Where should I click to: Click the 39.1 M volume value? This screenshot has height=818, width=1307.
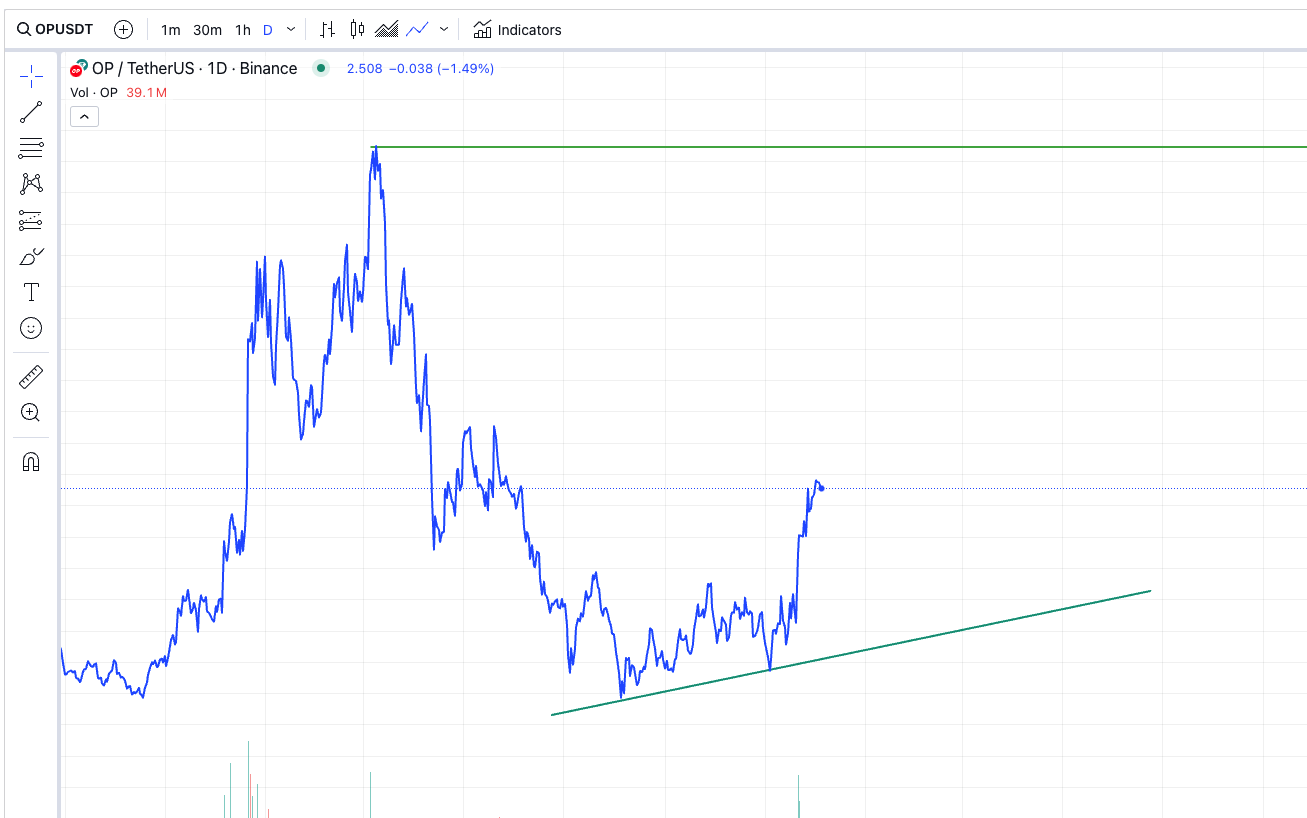(146, 92)
